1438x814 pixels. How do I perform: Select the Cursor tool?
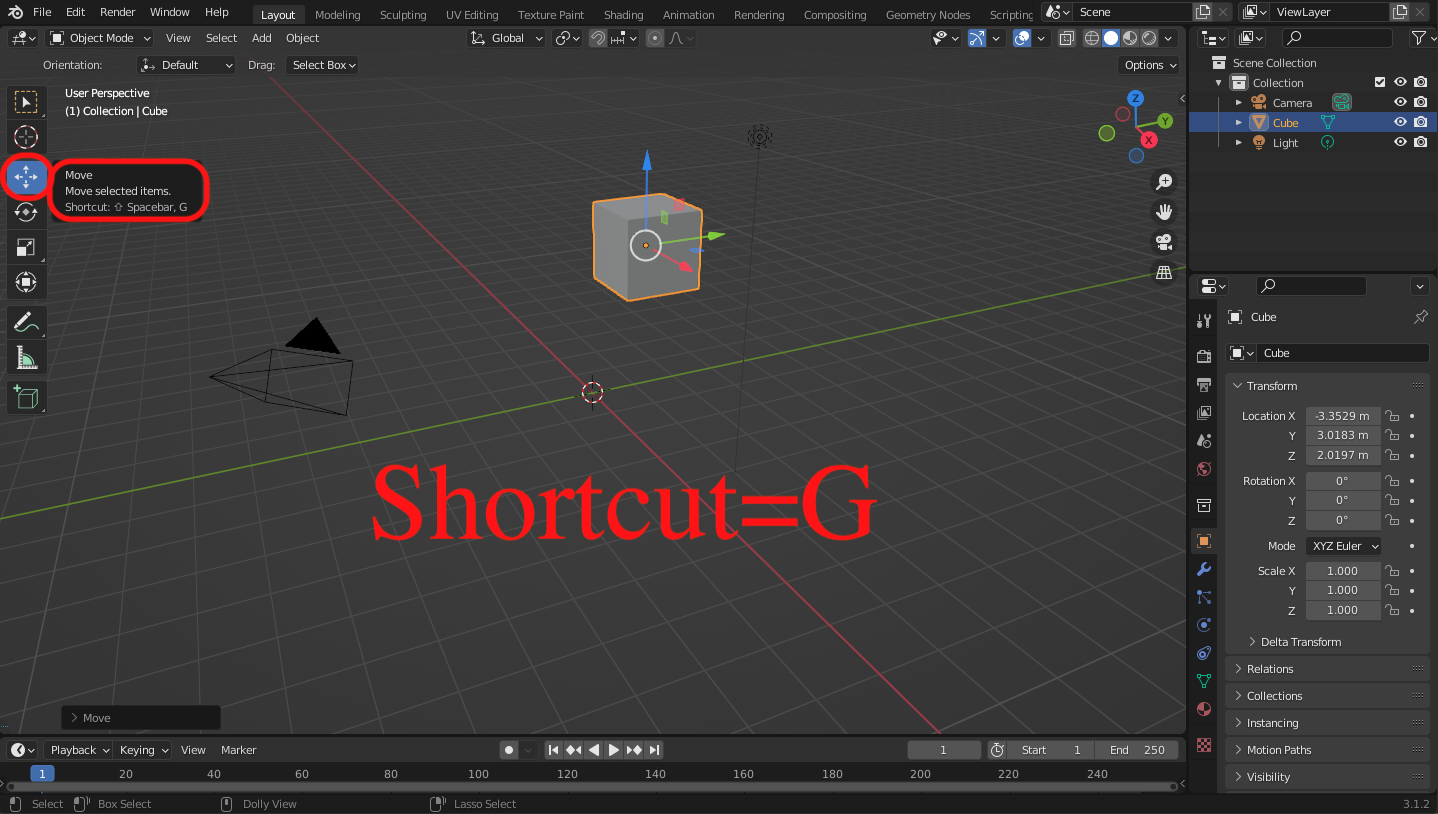(x=26, y=137)
